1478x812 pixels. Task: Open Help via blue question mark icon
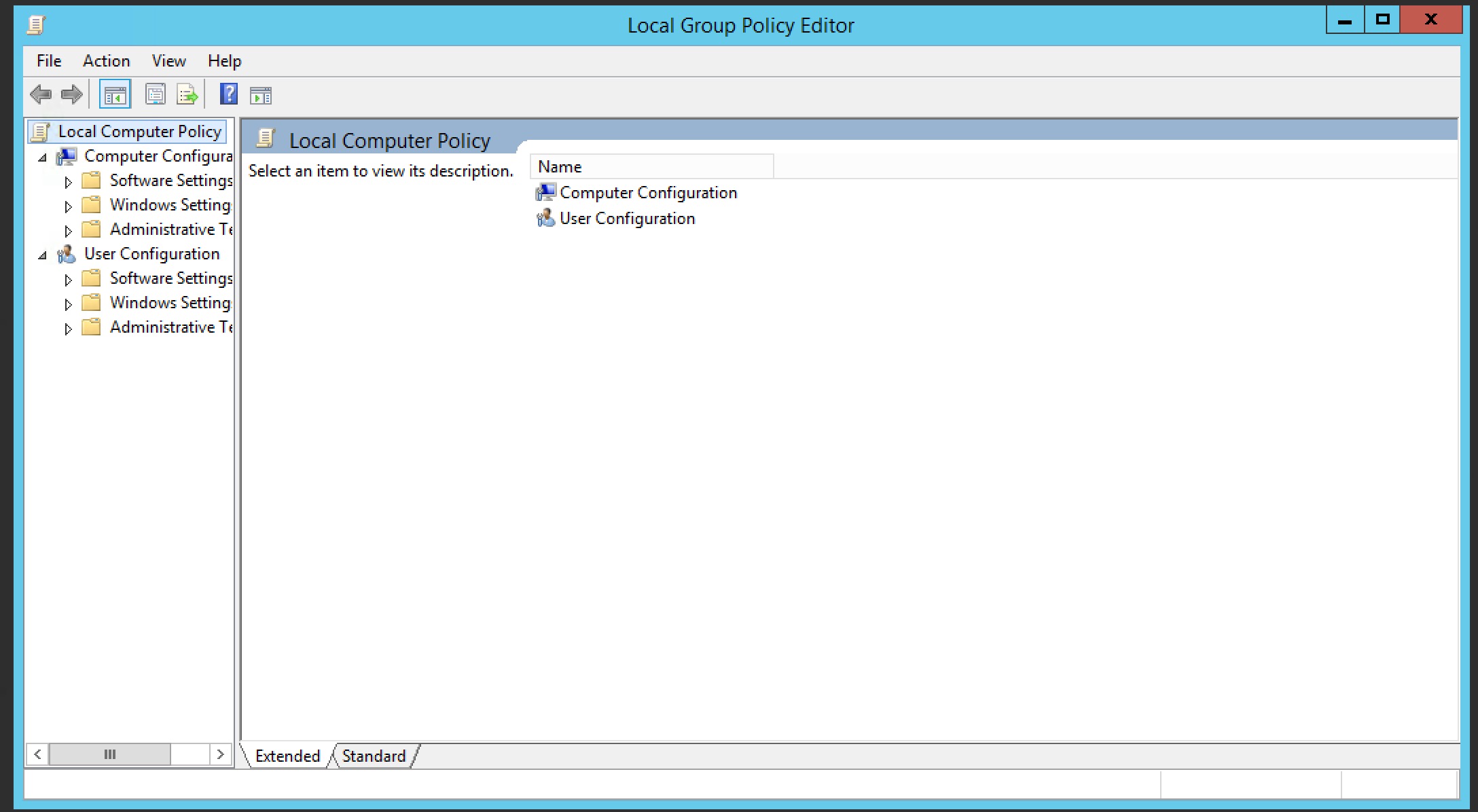point(229,94)
